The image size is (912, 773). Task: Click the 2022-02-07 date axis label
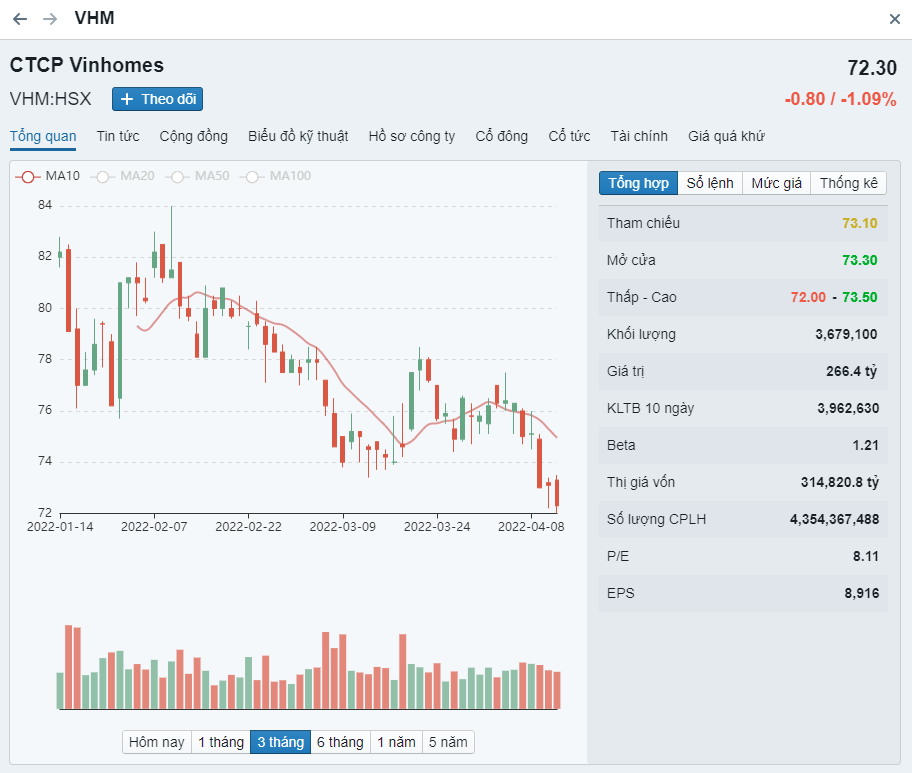point(154,527)
